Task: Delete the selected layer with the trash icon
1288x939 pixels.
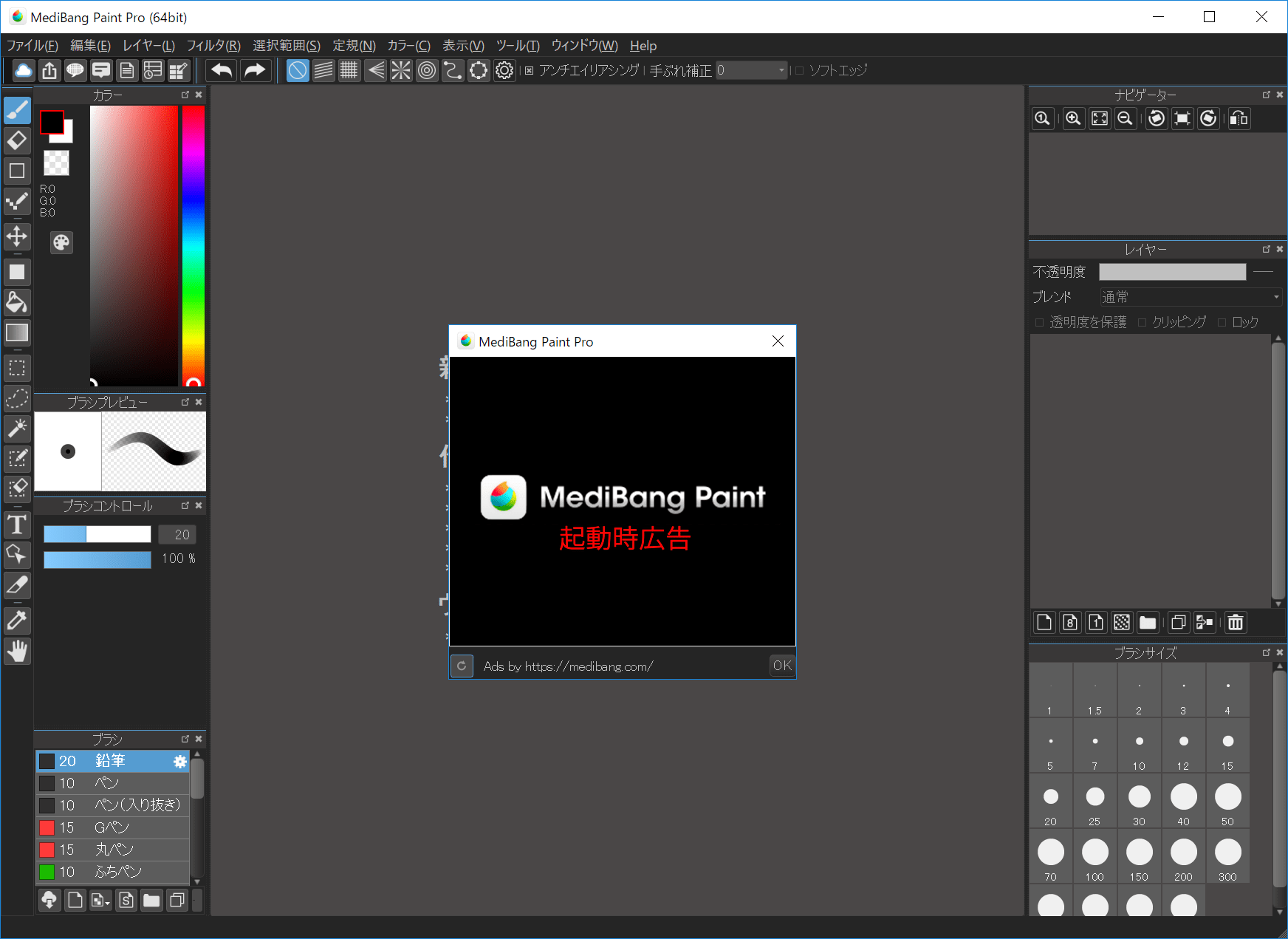Action: pos(1236,622)
